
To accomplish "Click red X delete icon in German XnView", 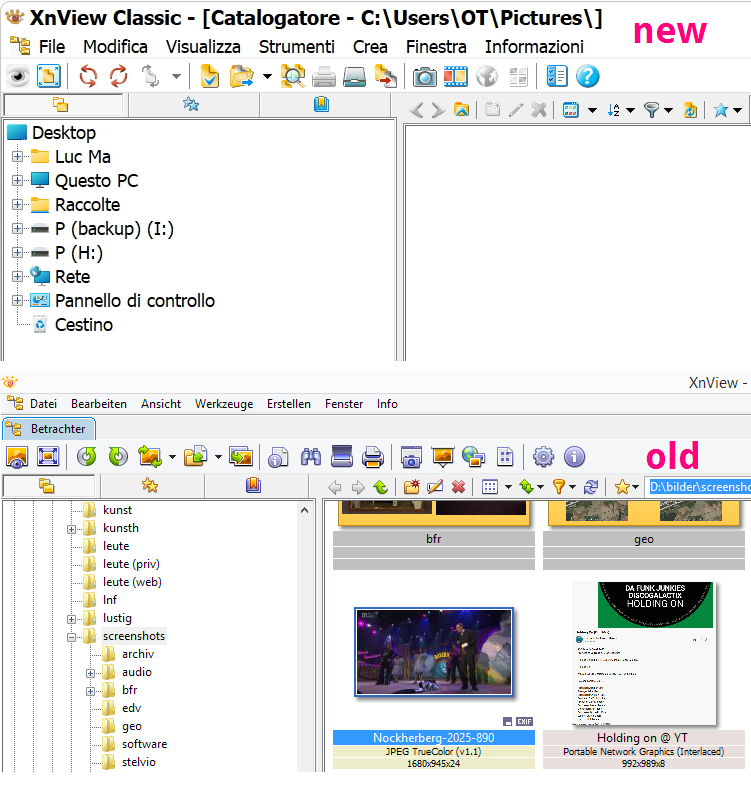I will (458, 487).
